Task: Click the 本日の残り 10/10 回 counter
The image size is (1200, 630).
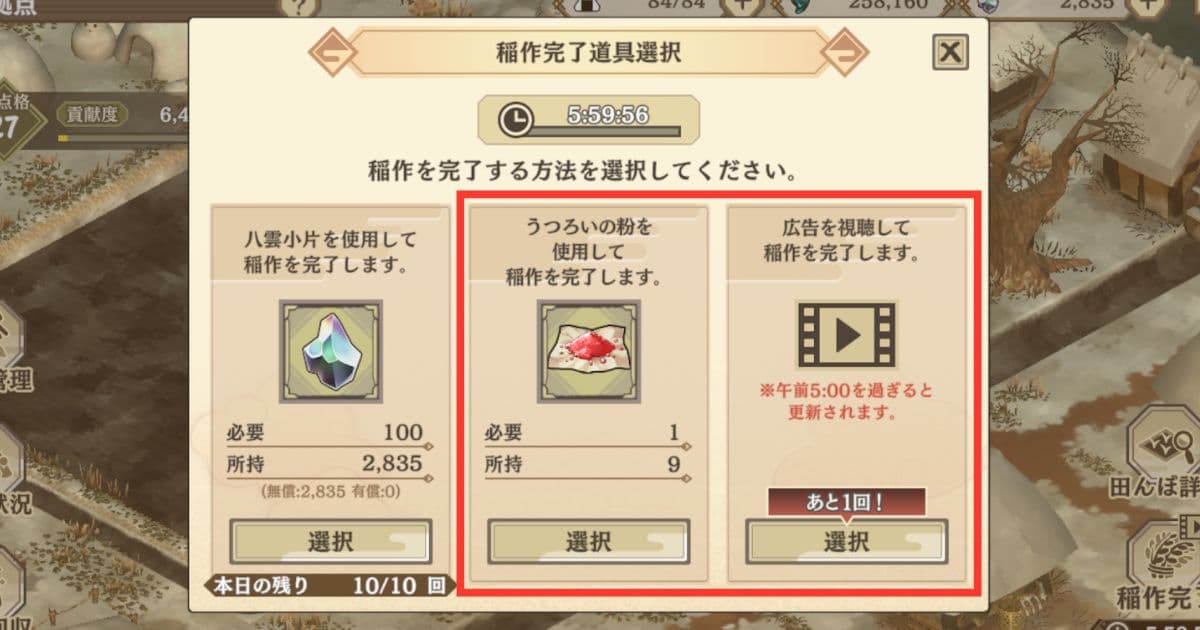Action: [x=326, y=585]
